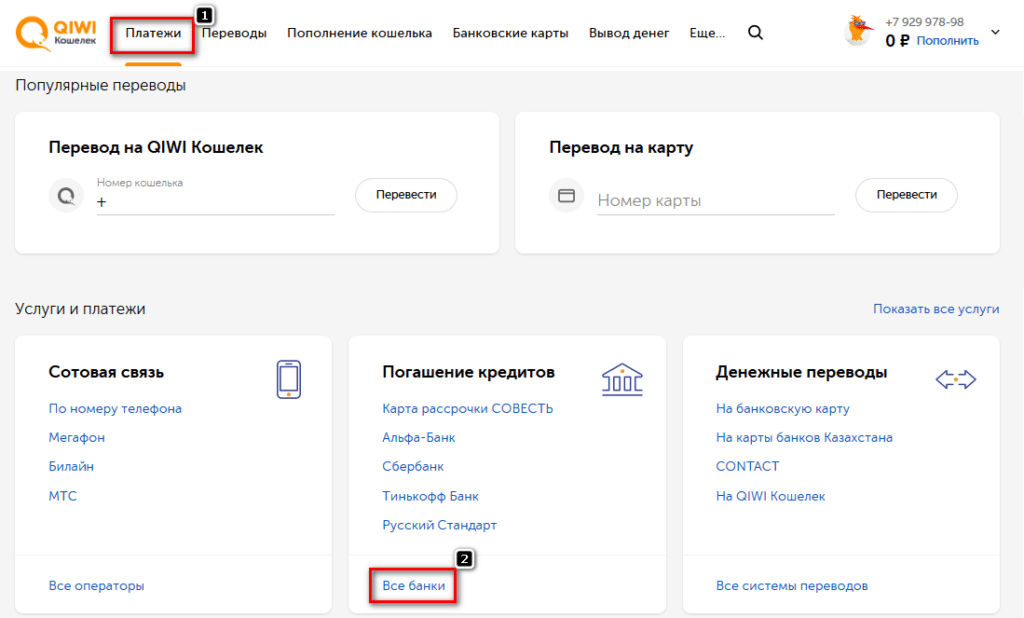Image resolution: width=1024 pixels, height=618 pixels.
Task: Open По номеру телефона link
Action: pyautogui.click(x=115, y=409)
